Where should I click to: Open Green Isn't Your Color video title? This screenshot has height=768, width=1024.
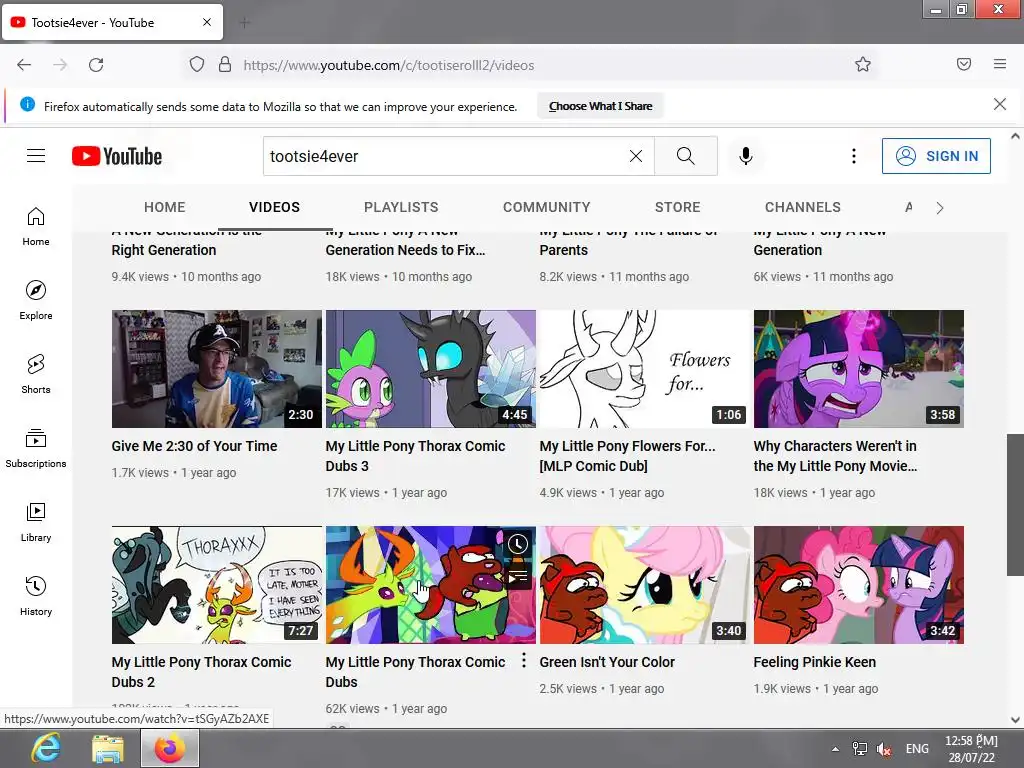click(607, 662)
